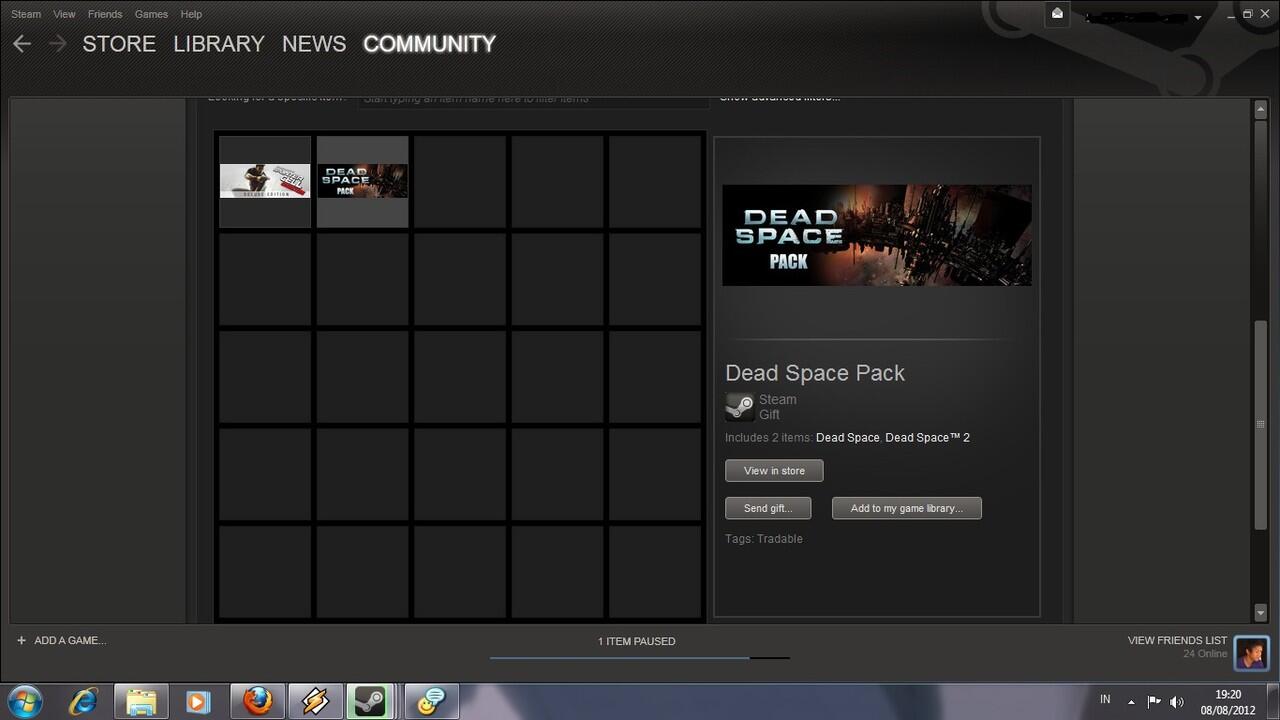1280x720 pixels.
Task: Click ADD A GAME link
Action: 70,640
